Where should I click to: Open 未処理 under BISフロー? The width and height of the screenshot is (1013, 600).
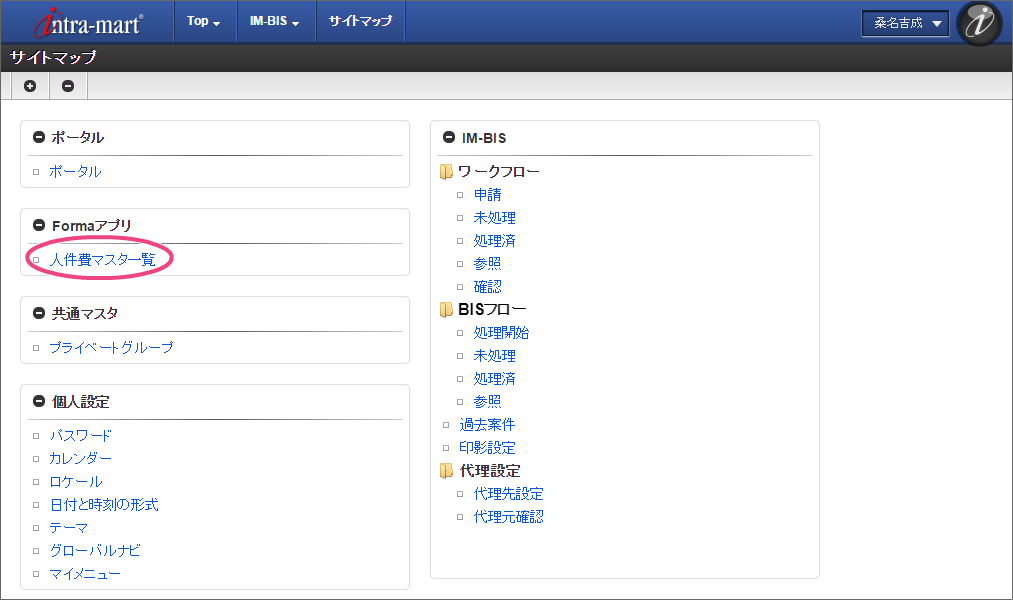click(495, 356)
